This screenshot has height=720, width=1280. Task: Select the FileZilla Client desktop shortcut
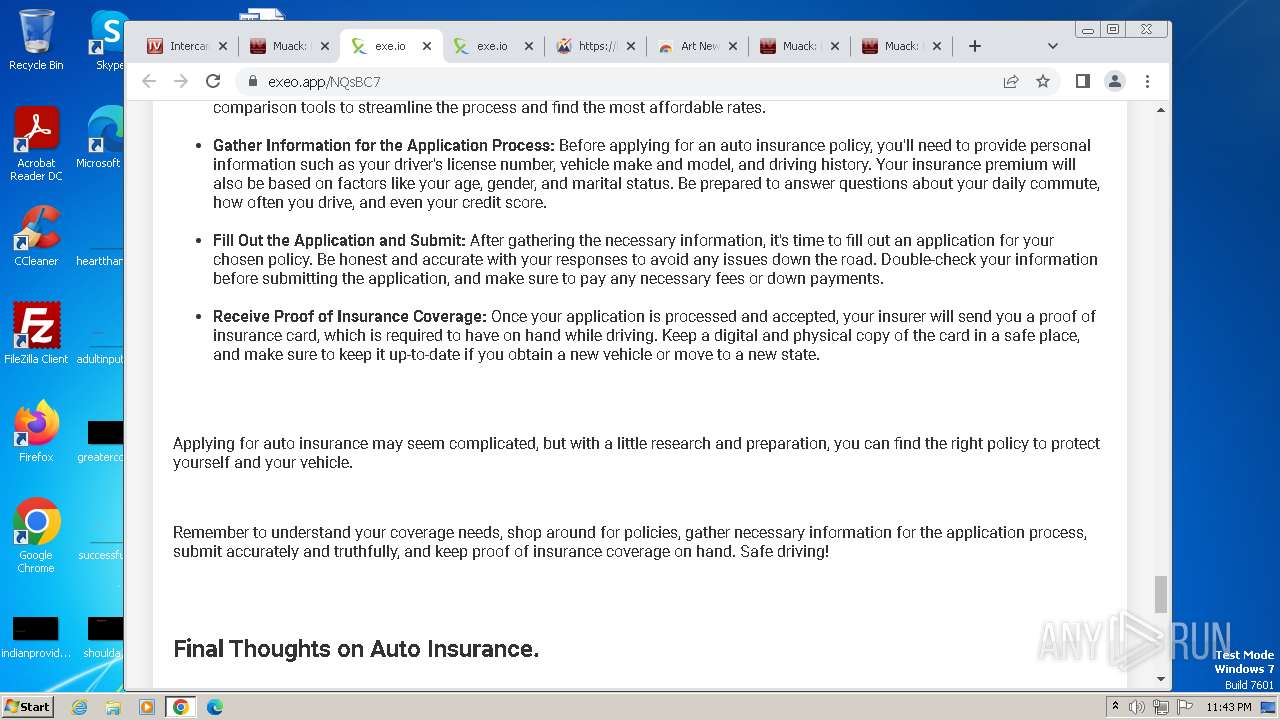point(36,333)
